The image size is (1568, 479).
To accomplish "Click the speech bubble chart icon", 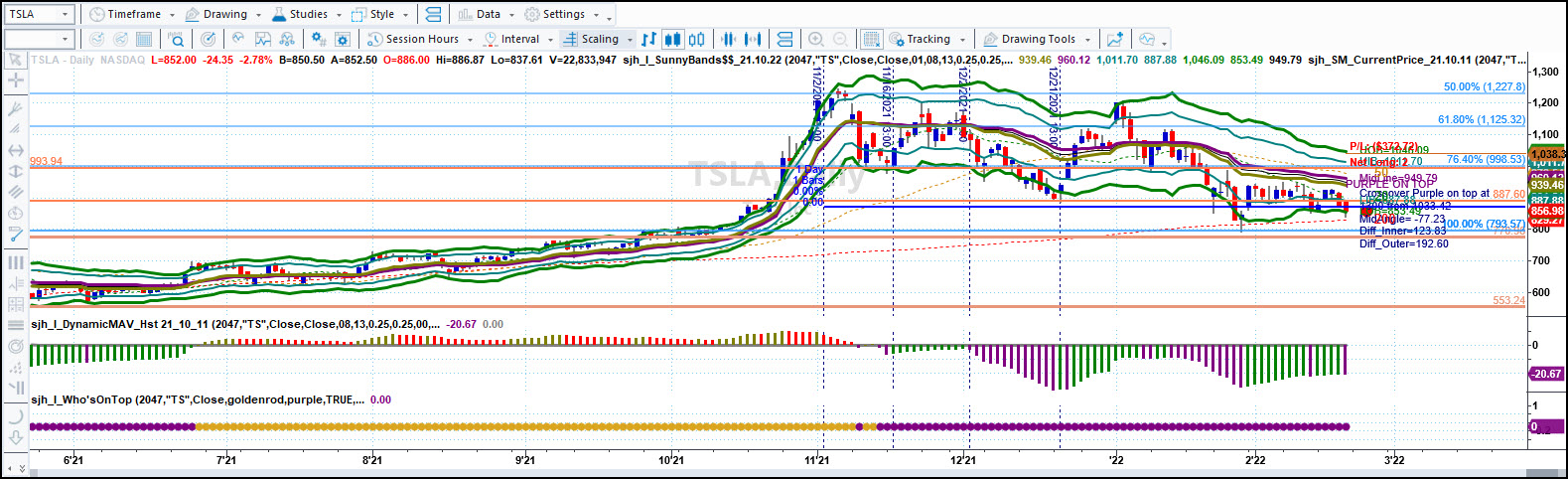I will (1147, 39).
